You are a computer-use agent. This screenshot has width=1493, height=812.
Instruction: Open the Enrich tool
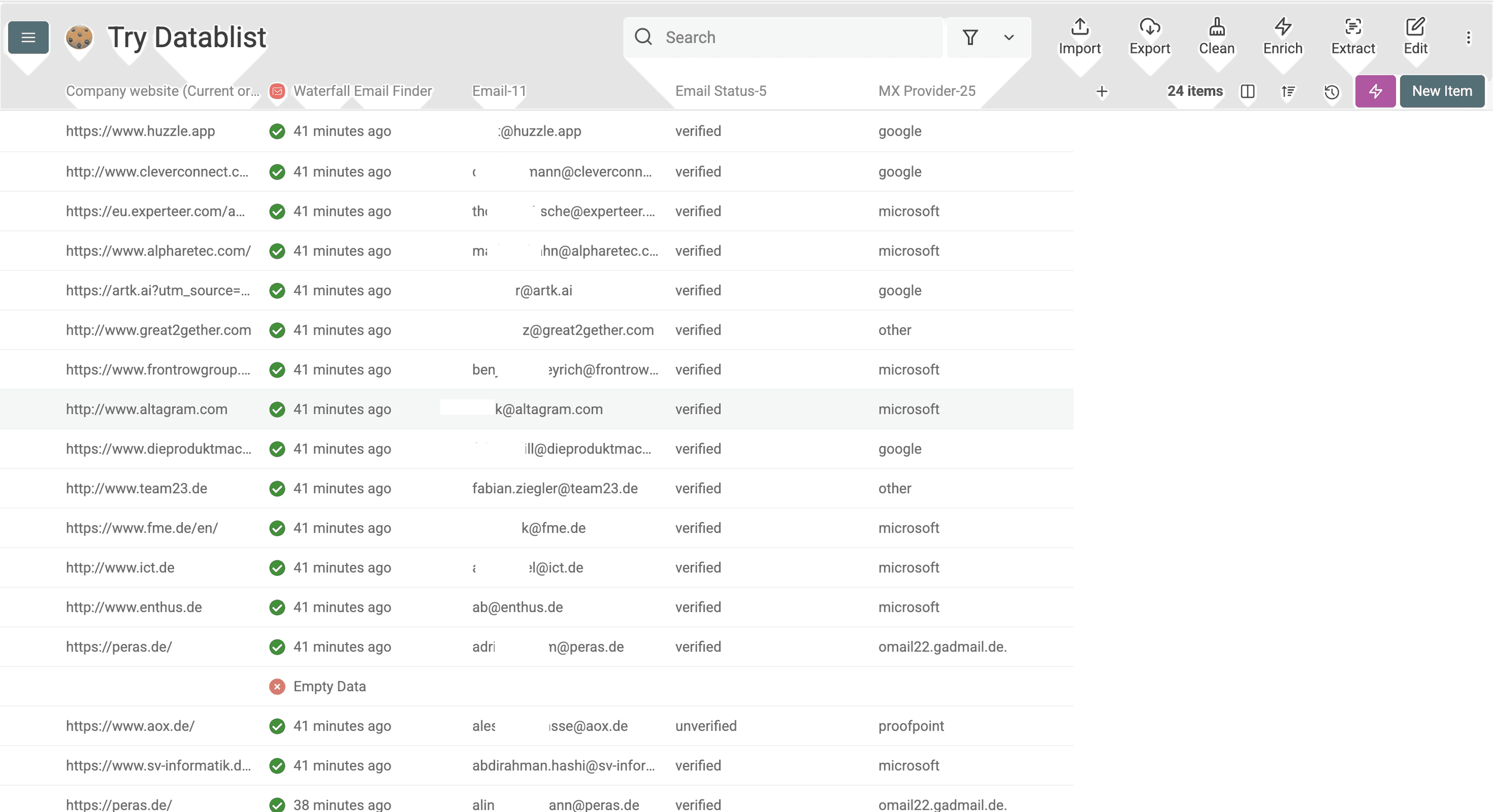1283,37
